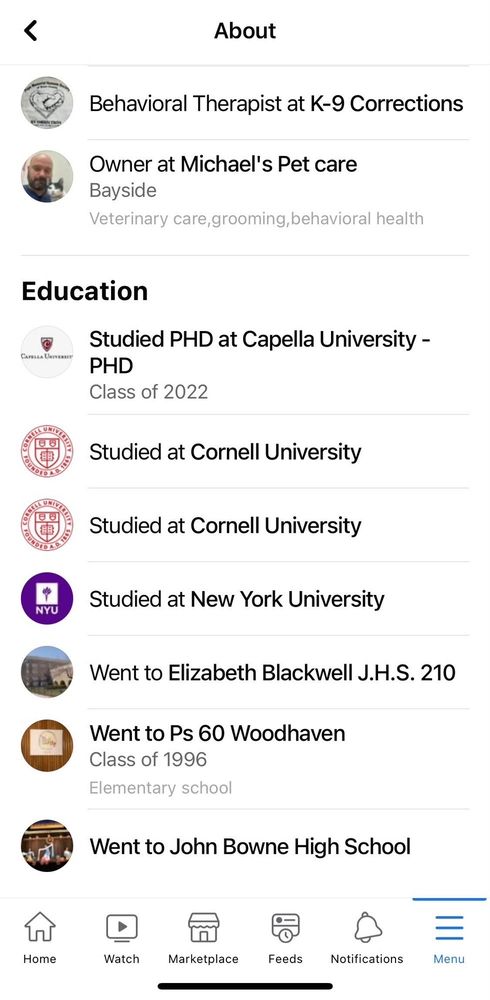This screenshot has height=1000, width=490.
Task: Open the Menu hamburger icon
Action: pos(449,927)
